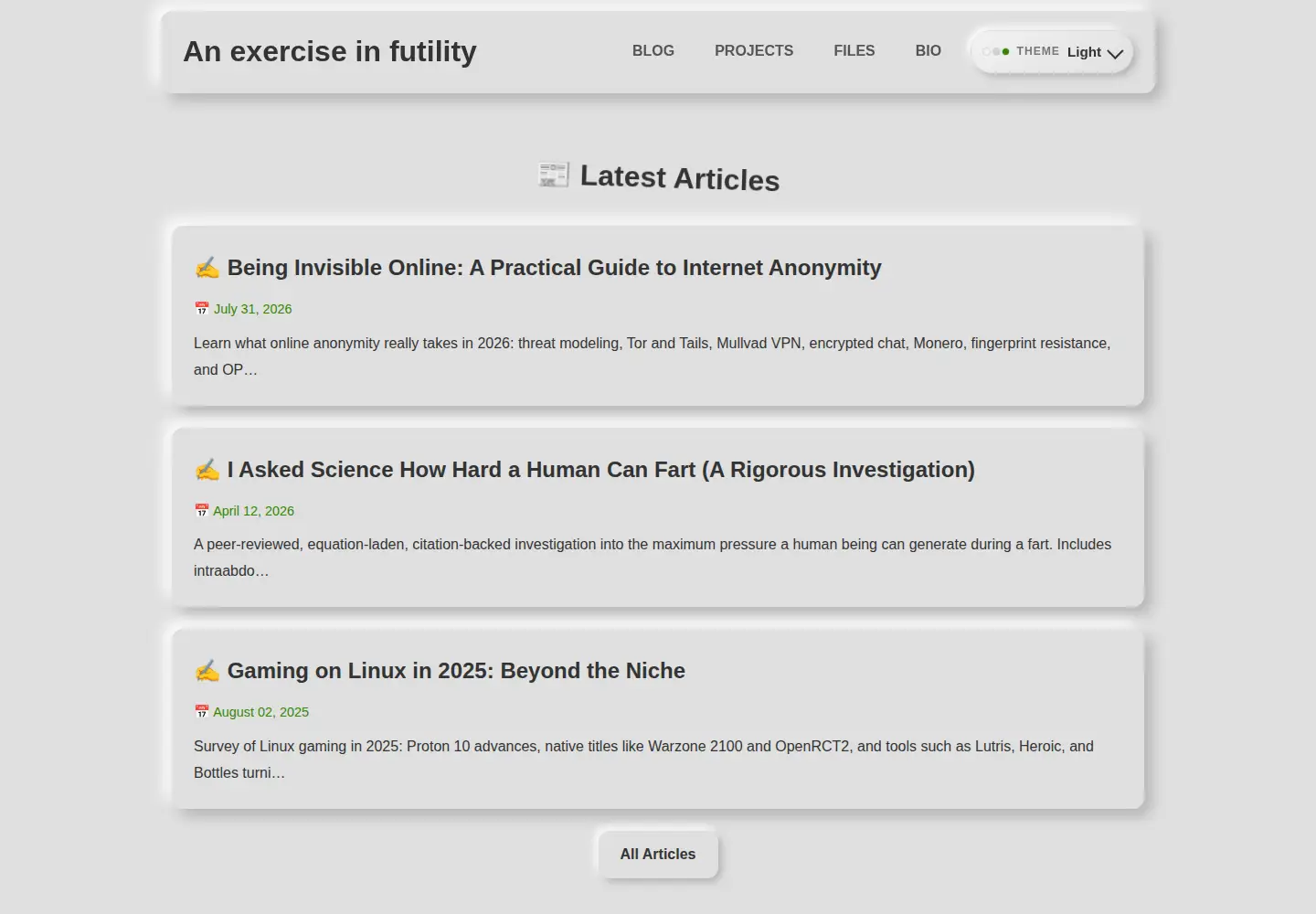Click calendar icon next to August 02, 2025
Screen dimensions: 1316x914
tap(202, 712)
